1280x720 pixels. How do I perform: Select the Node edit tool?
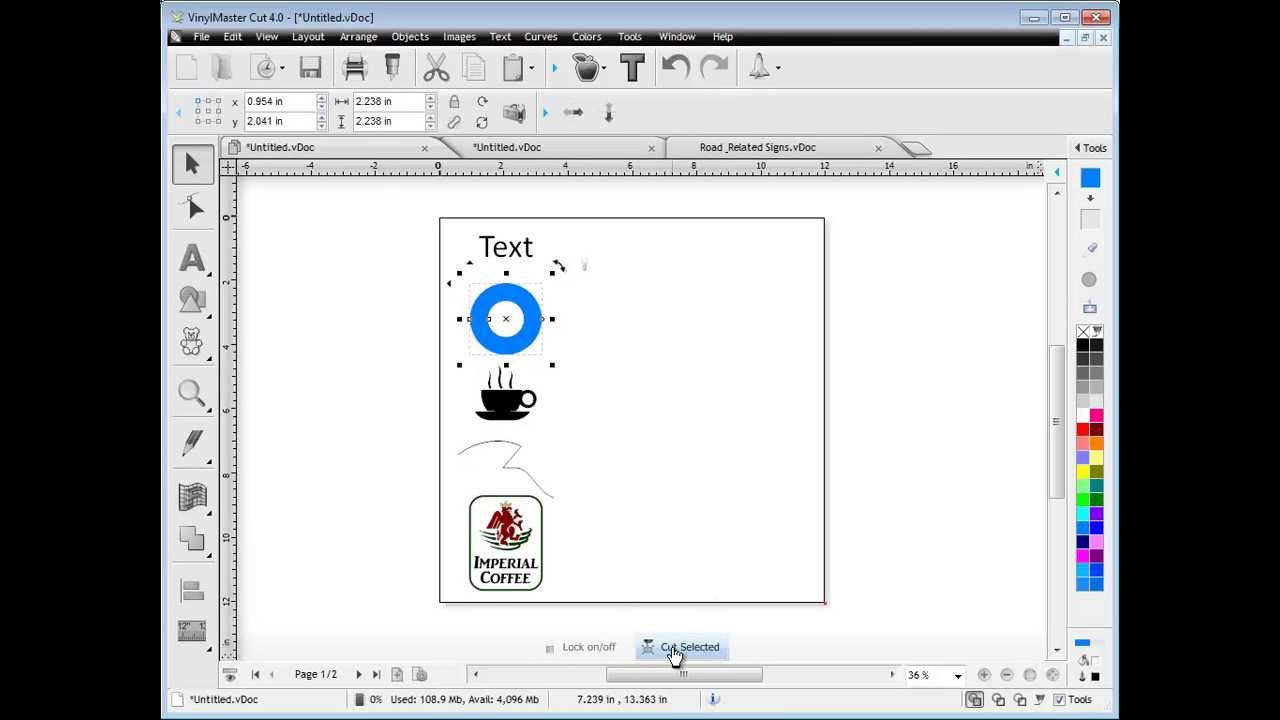pyautogui.click(x=192, y=207)
